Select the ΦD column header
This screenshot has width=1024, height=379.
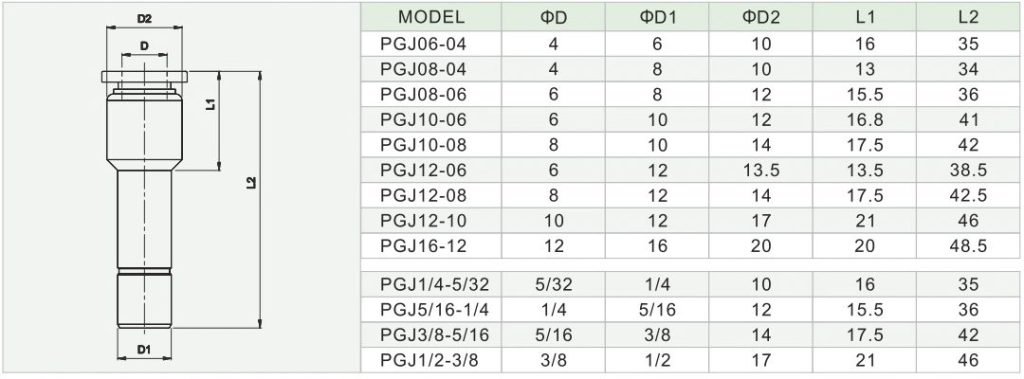553,17
